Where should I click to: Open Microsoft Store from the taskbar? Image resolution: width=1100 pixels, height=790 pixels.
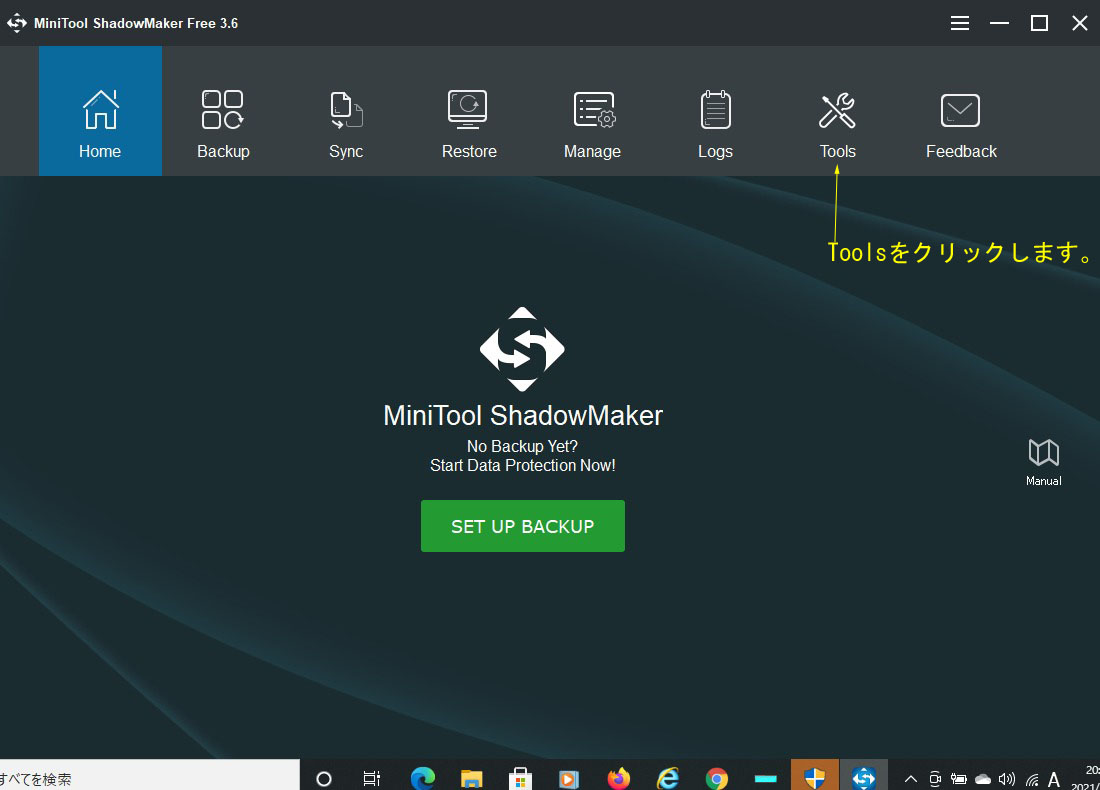point(520,778)
